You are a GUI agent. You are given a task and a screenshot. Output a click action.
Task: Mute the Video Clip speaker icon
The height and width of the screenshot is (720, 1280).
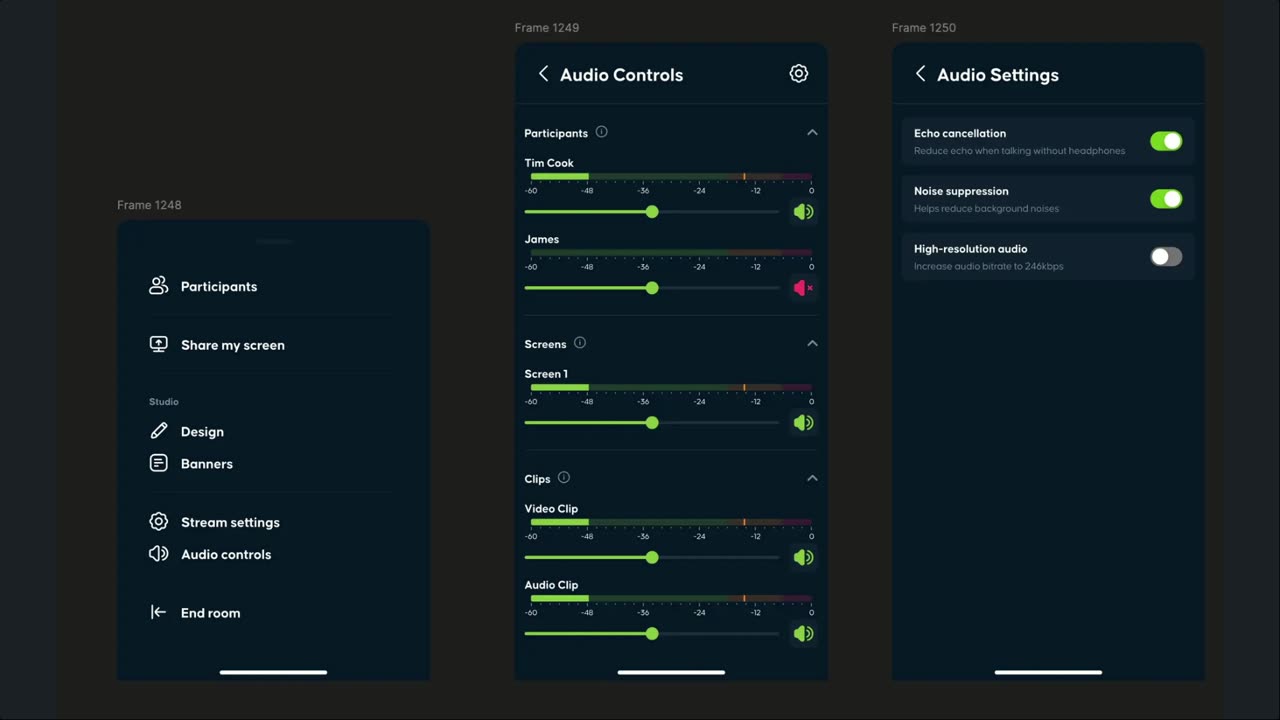point(803,558)
